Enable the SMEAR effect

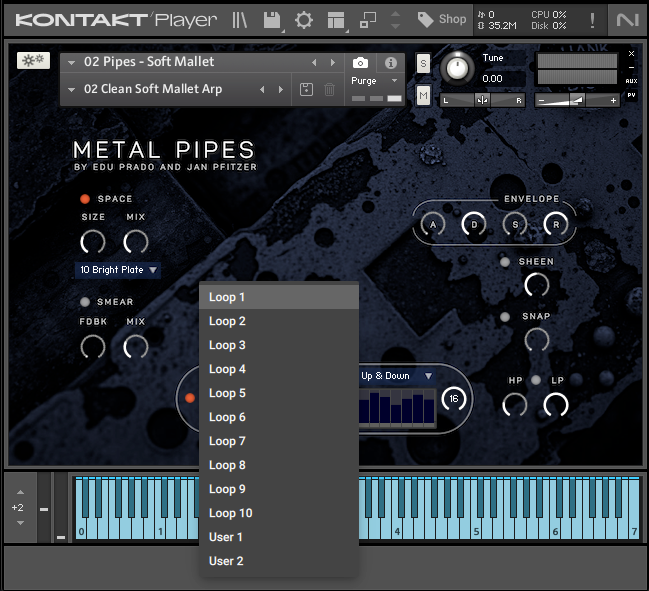(85, 302)
